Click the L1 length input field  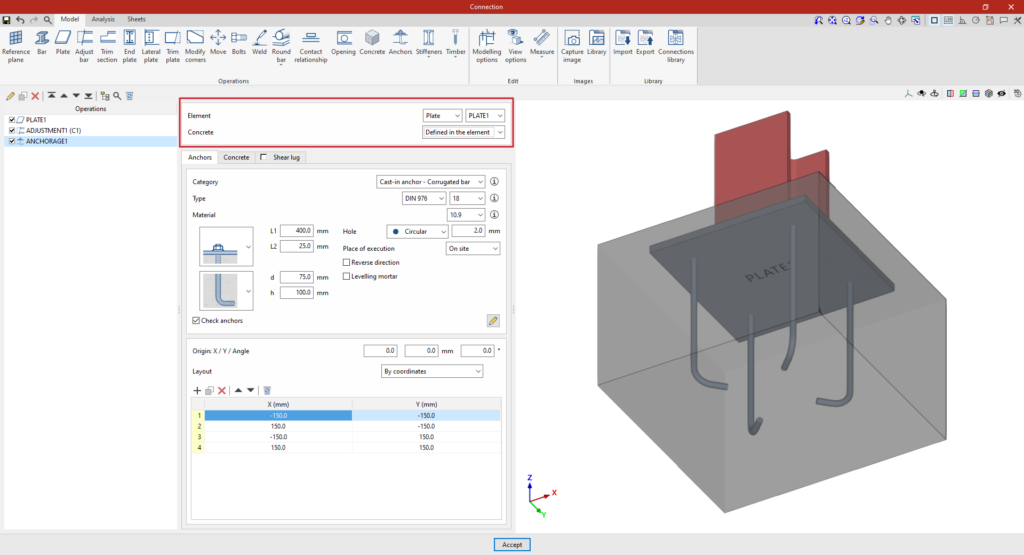pyautogui.click(x=298, y=231)
